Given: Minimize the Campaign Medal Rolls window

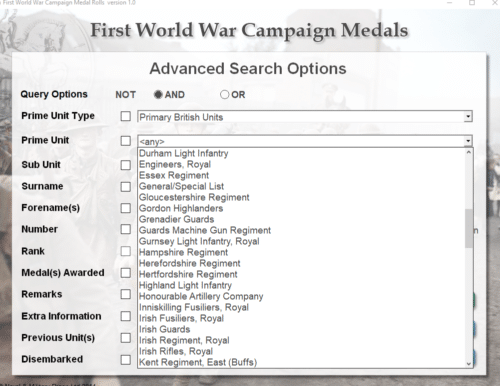Looking at the screenshot, I should (x=450, y=3).
